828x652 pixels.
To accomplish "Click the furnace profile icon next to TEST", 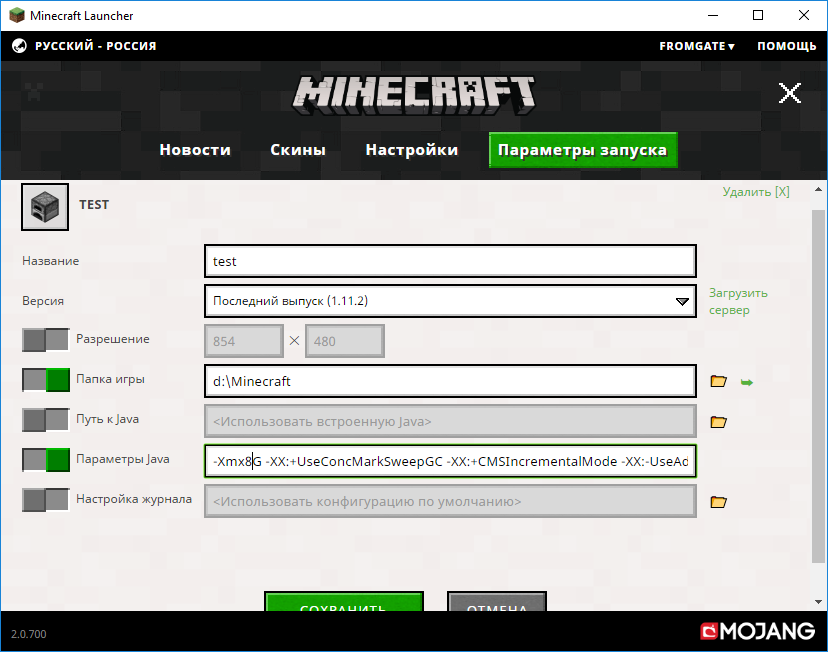I will 45,205.
